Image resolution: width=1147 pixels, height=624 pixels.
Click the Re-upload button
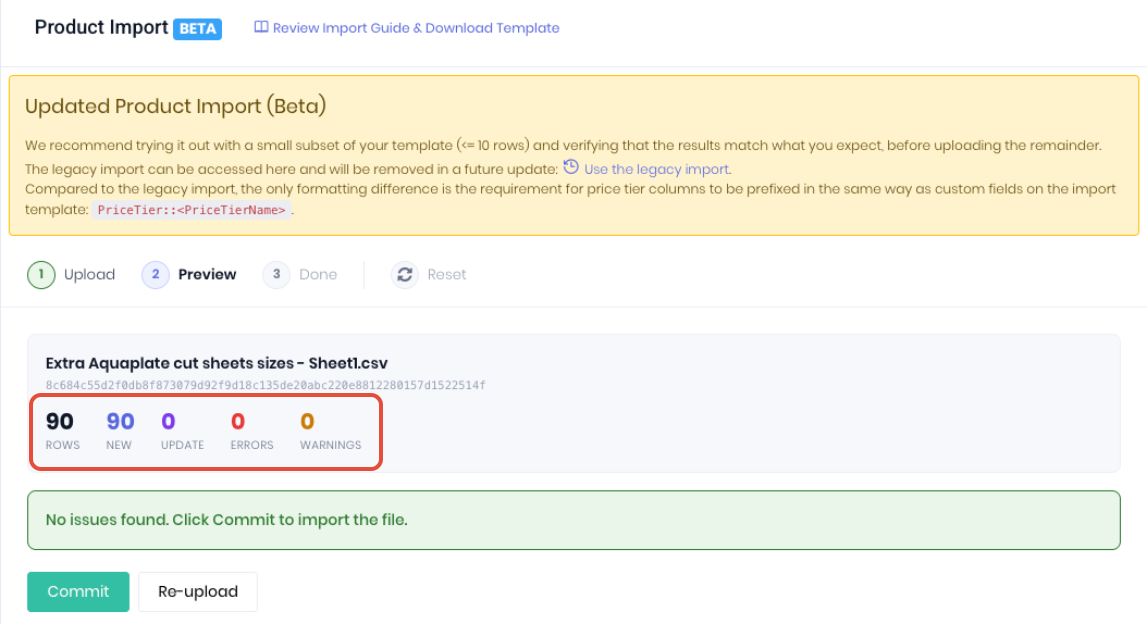click(198, 591)
